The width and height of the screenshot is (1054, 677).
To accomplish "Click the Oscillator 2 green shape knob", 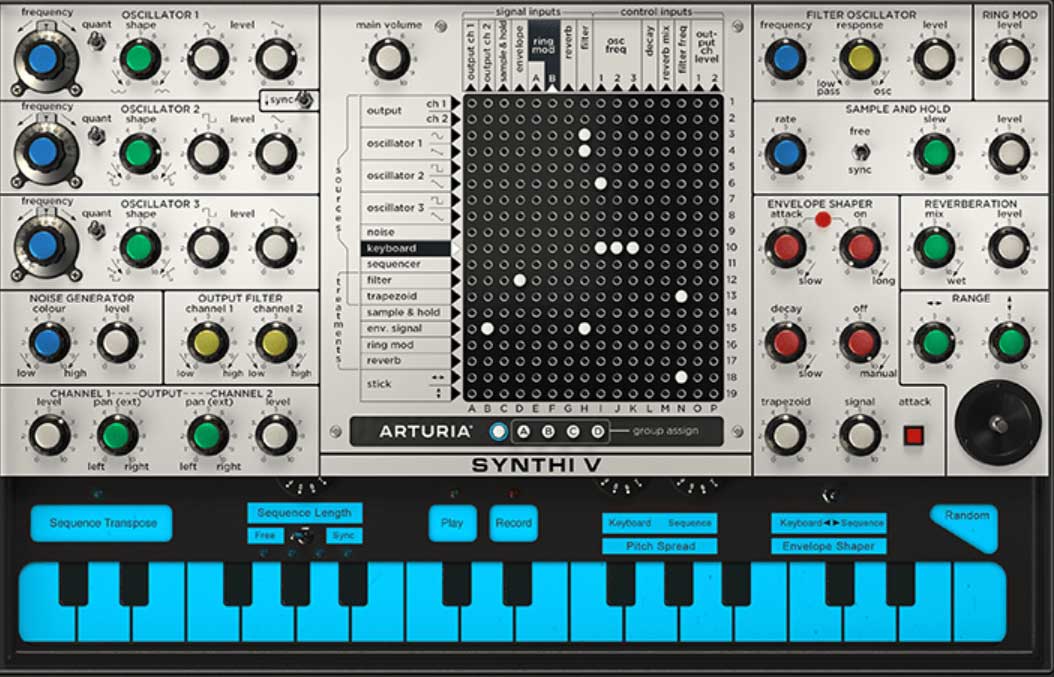I will click(x=140, y=153).
